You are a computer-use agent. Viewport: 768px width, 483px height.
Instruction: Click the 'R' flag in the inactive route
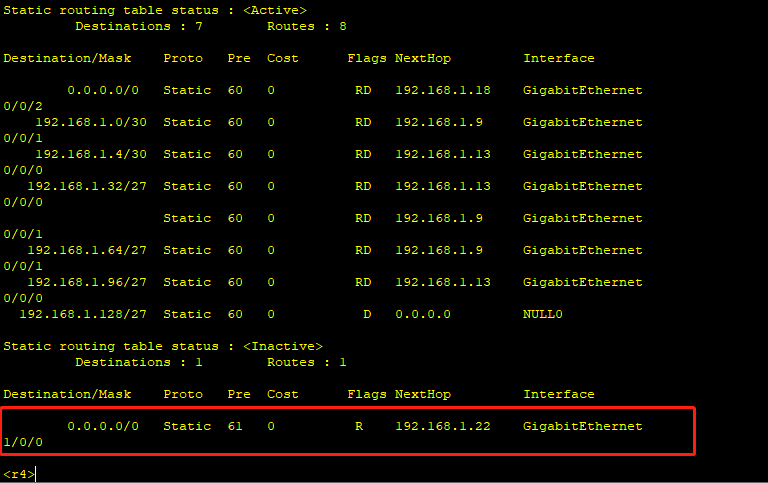tap(359, 427)
